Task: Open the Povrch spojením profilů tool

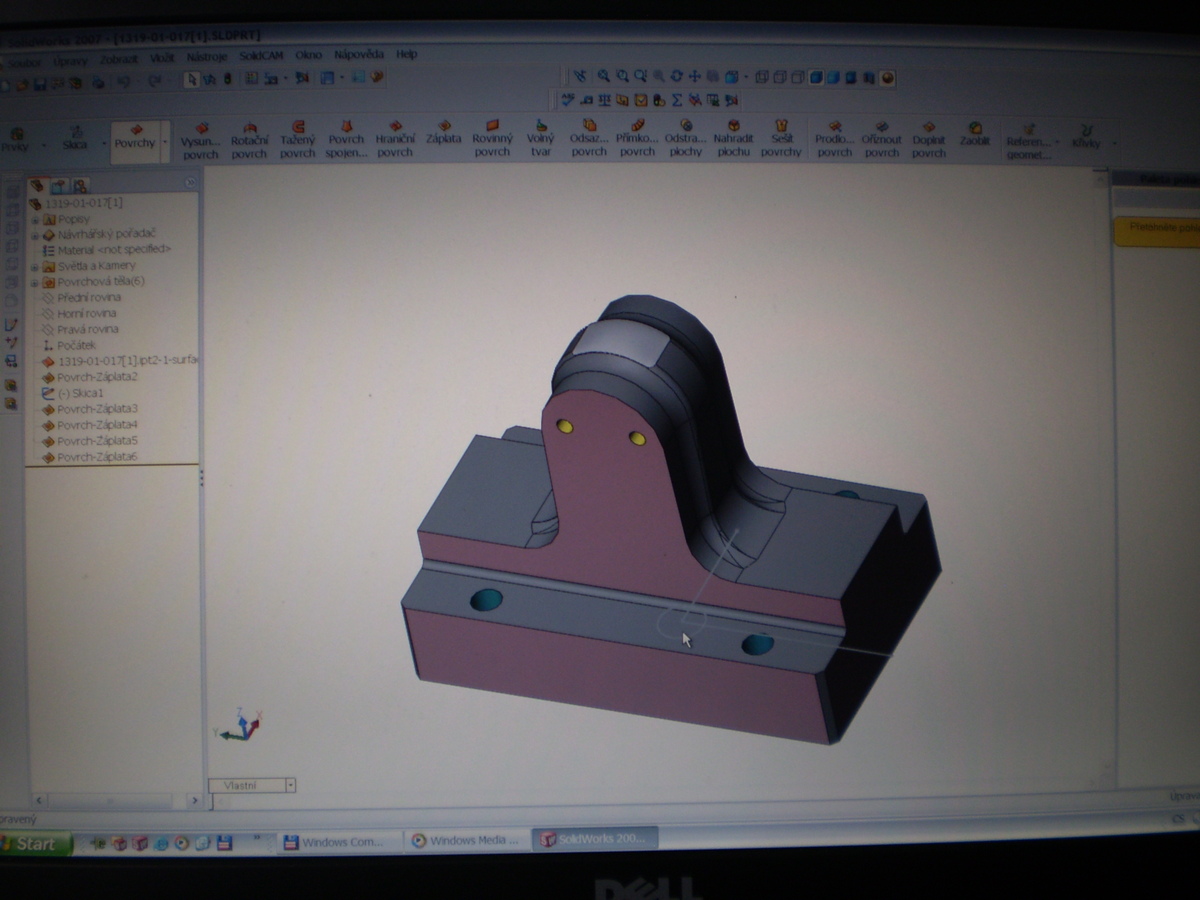Action: pyautogui.click(x=346, y=140)
